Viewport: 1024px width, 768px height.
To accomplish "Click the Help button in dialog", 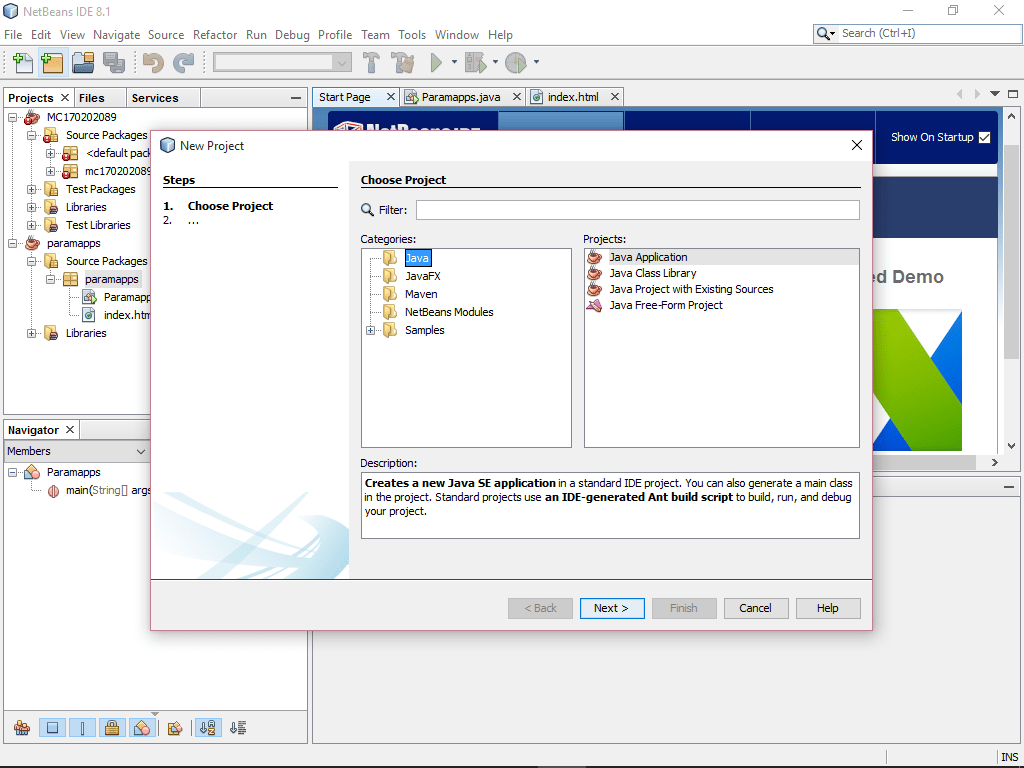I will click(x=827, y=608).
